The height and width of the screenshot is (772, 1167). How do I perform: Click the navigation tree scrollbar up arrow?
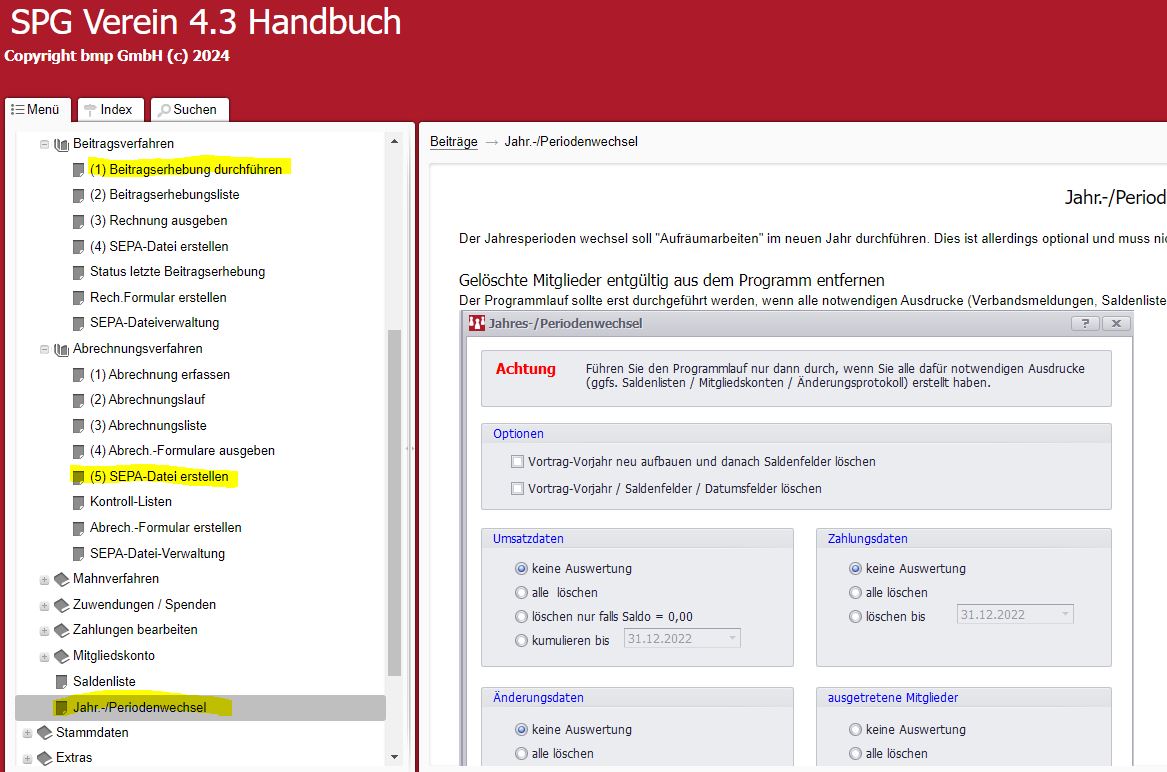[x=394, y=141]
